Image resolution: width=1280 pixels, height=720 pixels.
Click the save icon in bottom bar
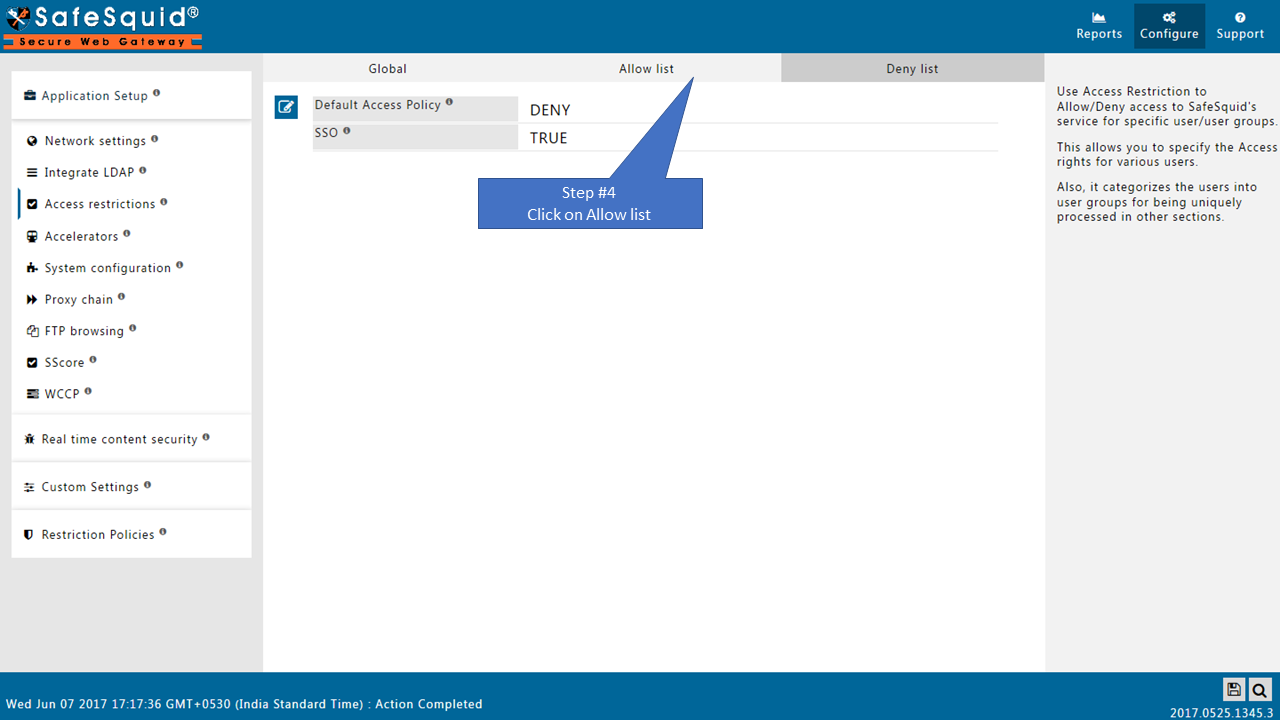coord(1234,689)
